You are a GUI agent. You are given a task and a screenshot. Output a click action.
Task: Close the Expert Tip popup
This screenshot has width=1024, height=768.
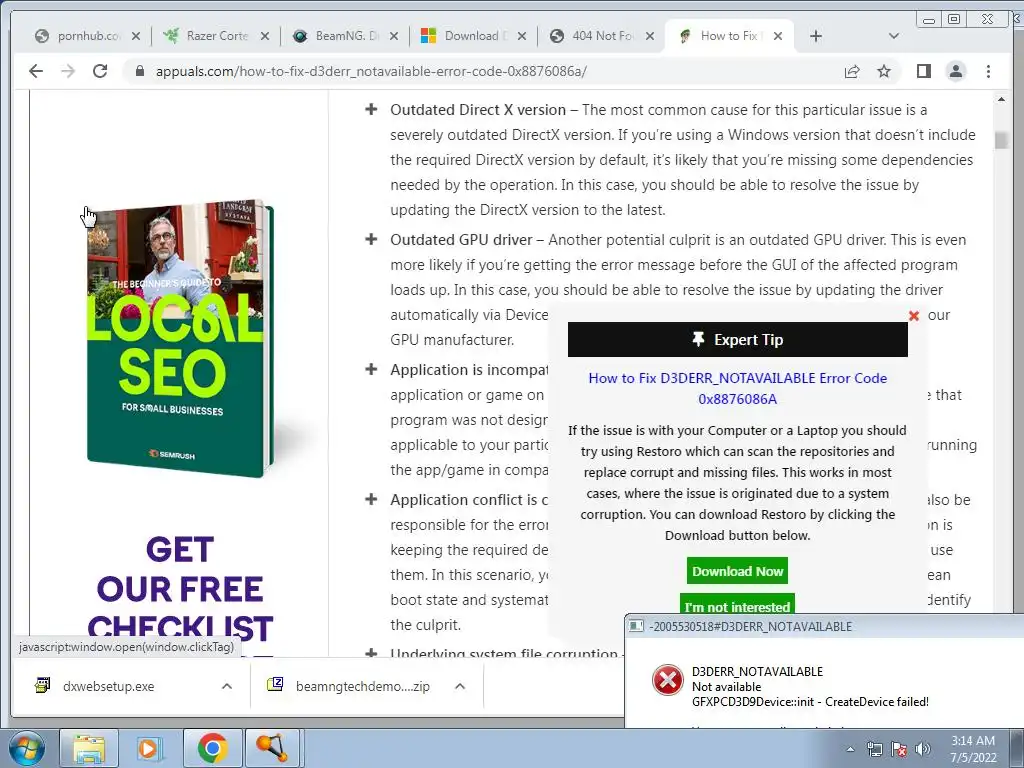pos(914,316)
